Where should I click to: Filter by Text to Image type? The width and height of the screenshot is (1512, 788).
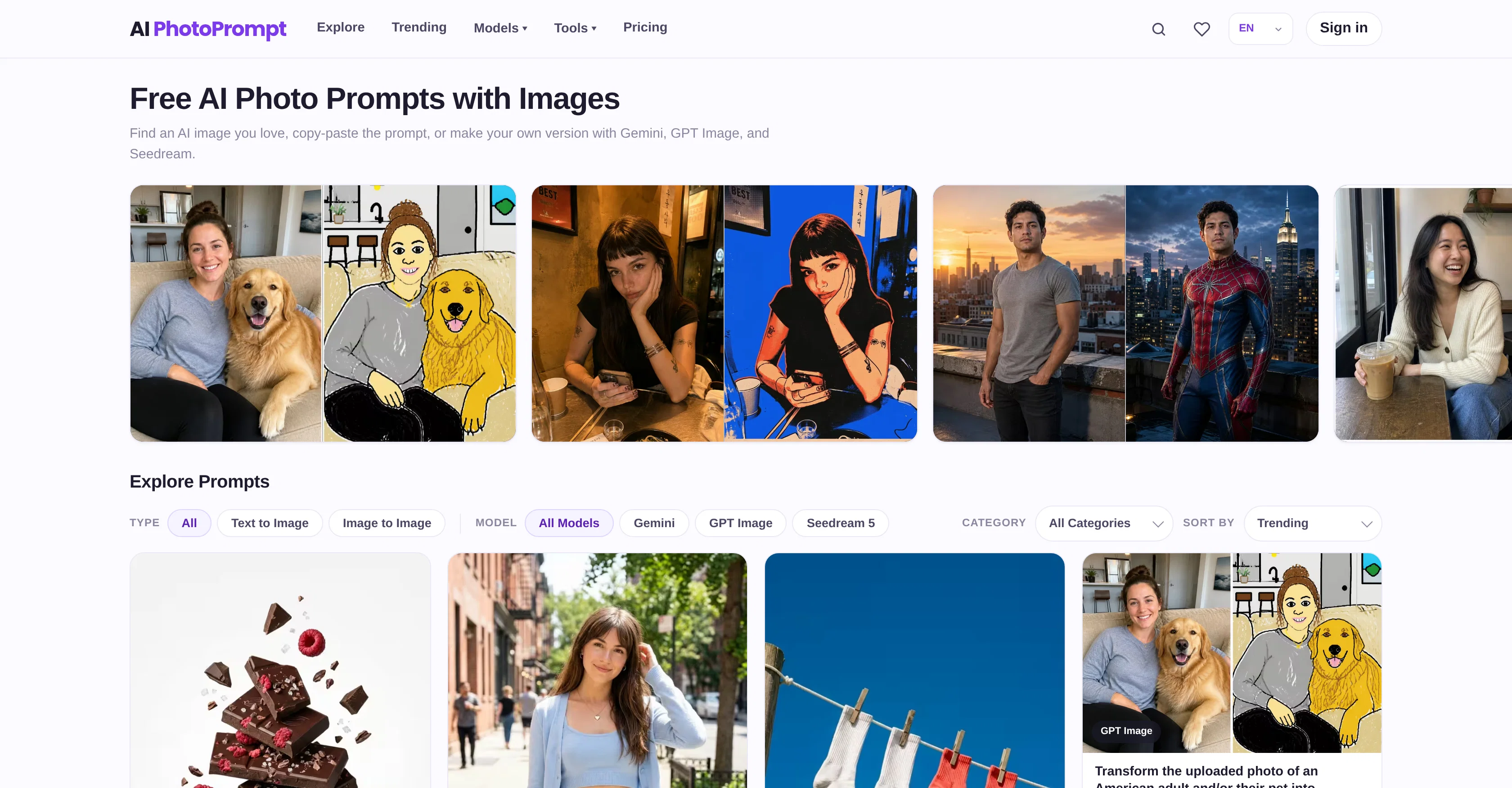point(270,523)
